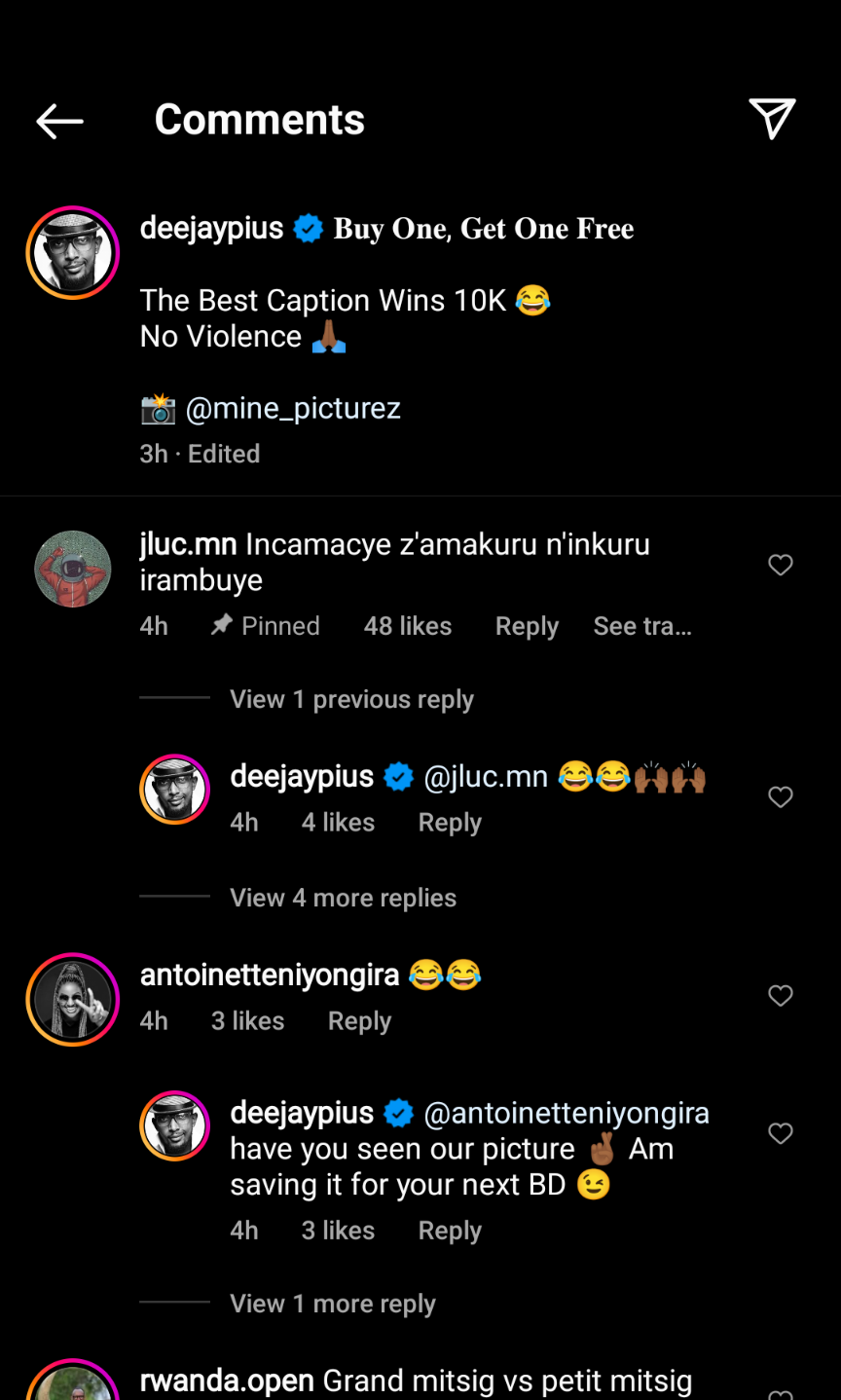Open the share paper plane icon
841x1400 pixels.
(772, 119)
